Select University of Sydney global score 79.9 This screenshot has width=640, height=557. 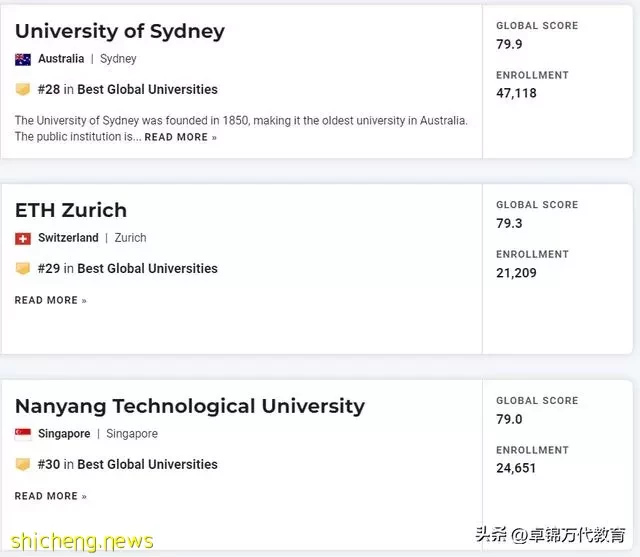[x=509, y=44]
